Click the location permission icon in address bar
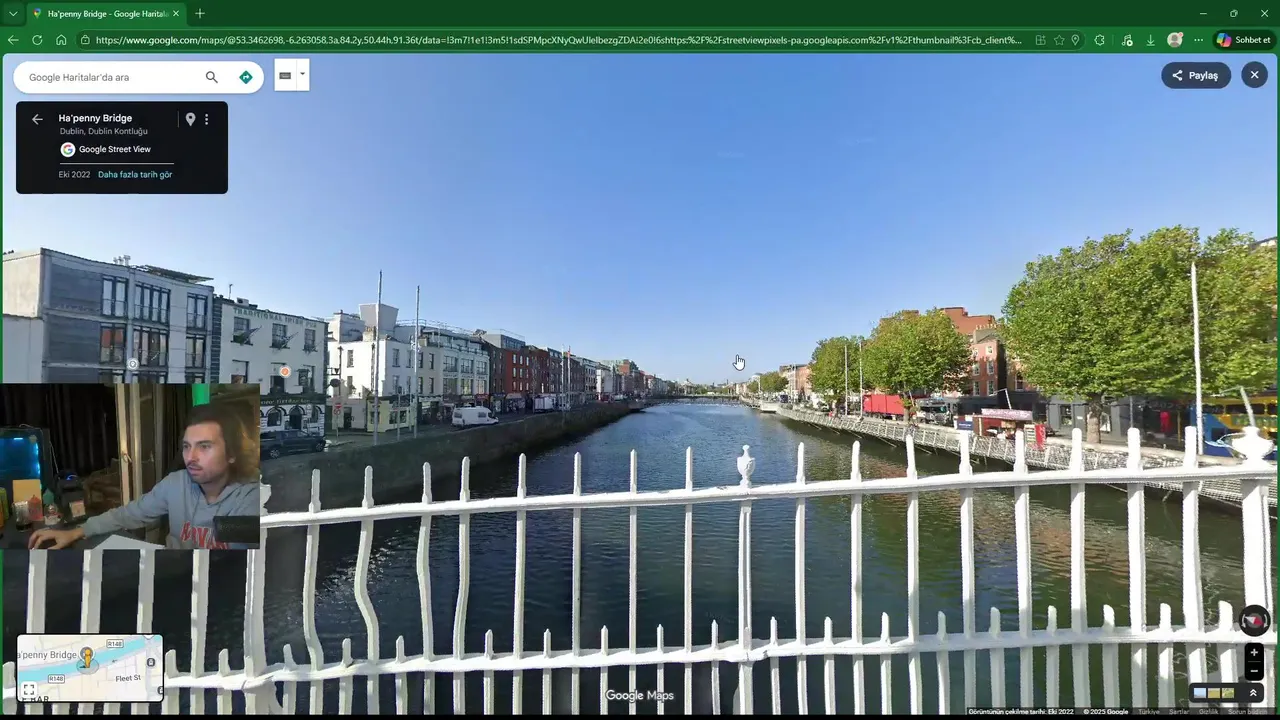 (x=1075, y=40)
